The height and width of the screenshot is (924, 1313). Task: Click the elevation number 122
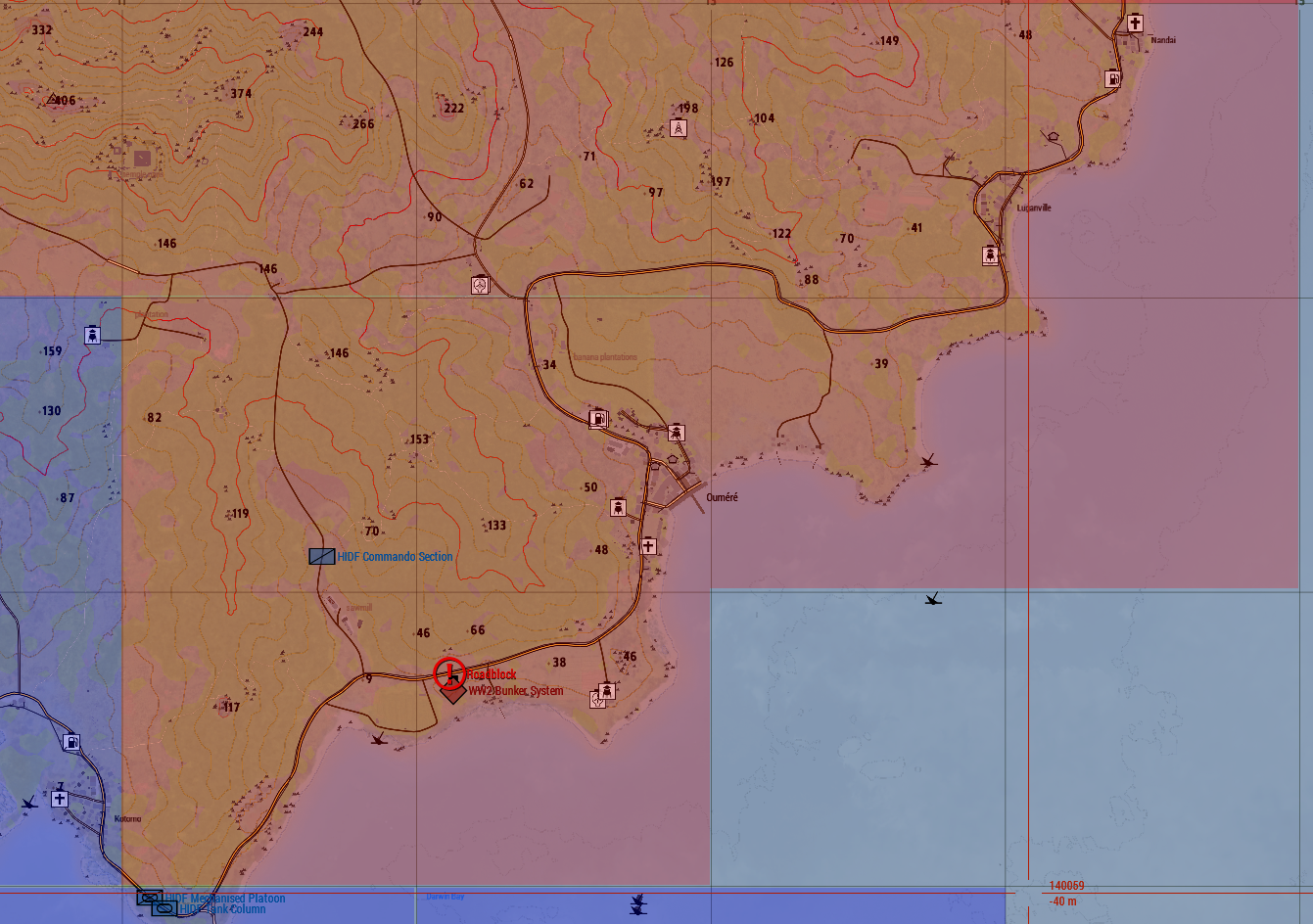pos(781,234)
